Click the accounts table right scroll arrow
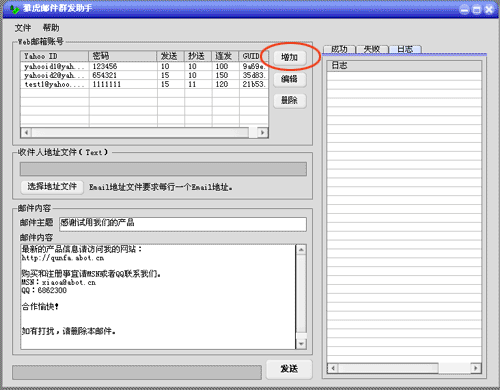500x390 pixels. point(263,132)
